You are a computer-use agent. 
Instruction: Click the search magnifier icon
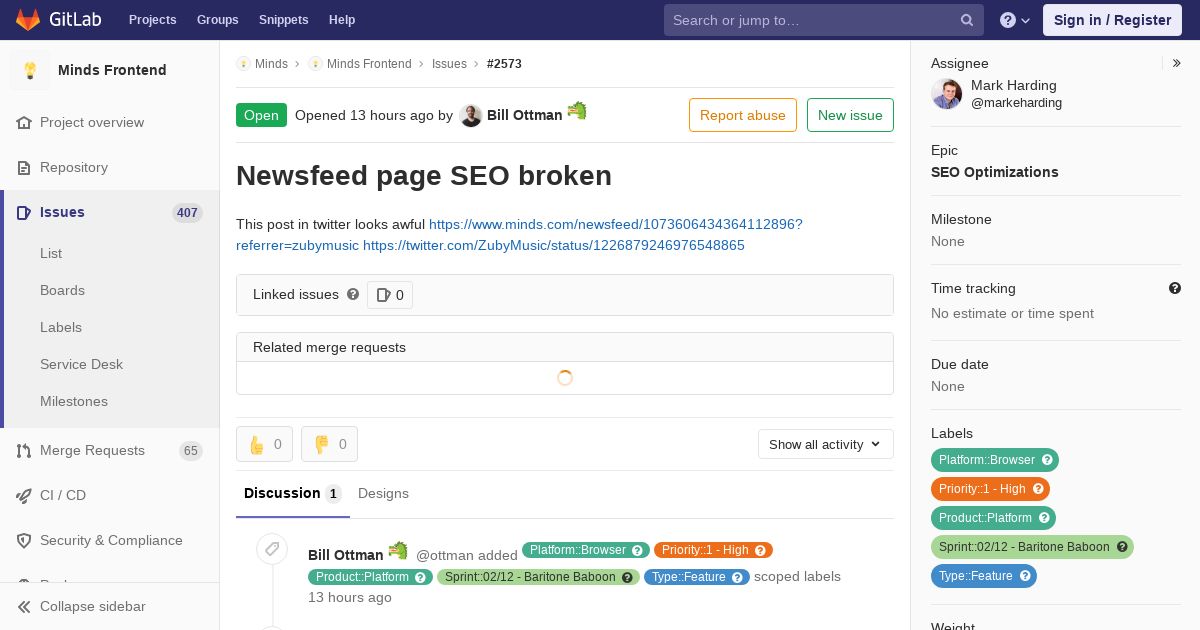[x=967, y=20]
